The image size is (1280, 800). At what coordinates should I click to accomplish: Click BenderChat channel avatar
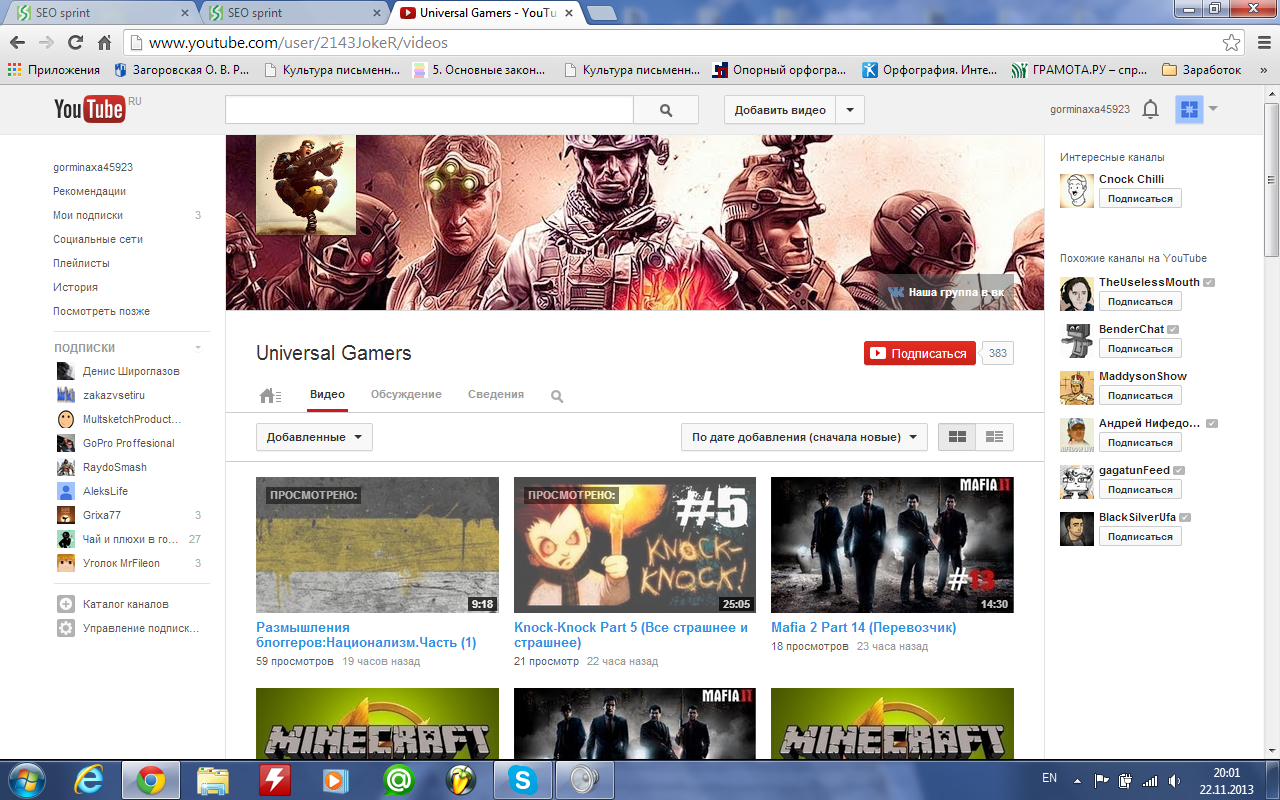coord(1077,340)
